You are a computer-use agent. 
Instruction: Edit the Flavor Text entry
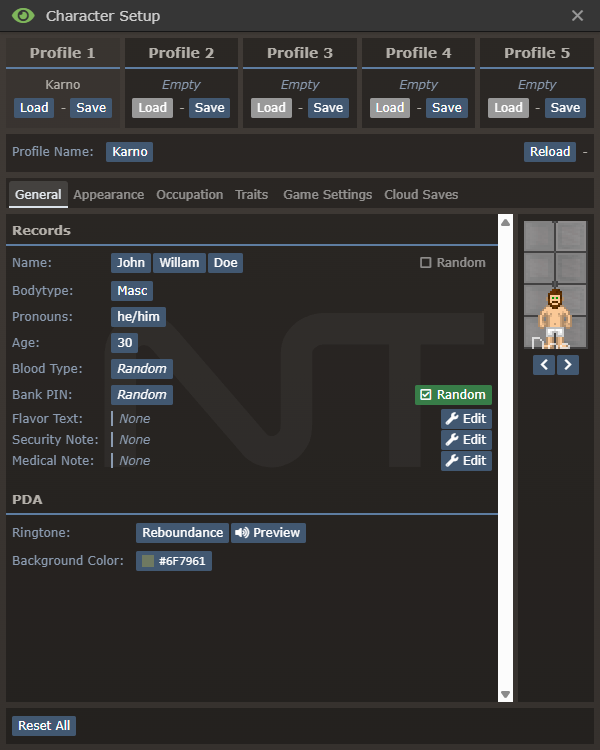point(466,419)
